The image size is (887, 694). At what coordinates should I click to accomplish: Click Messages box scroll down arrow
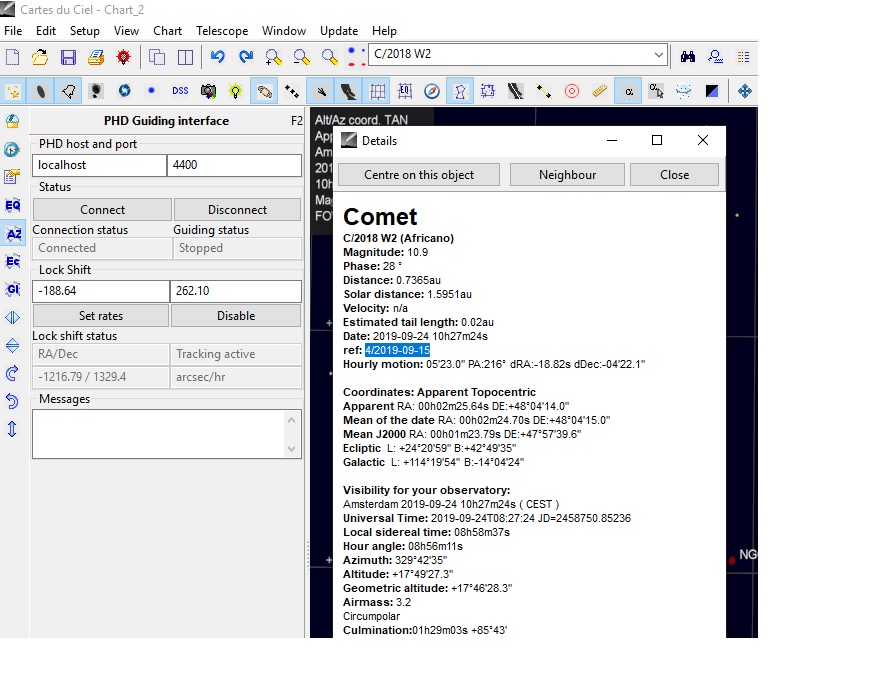point(291,449)
